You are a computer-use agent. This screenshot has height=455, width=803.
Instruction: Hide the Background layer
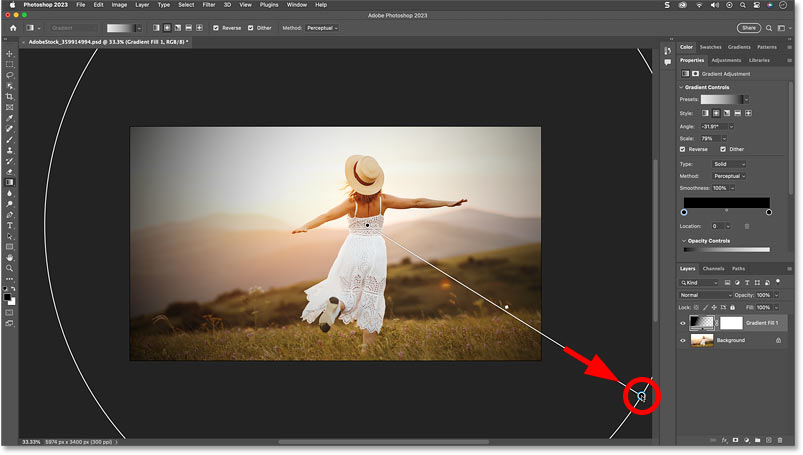pos(684,340)
